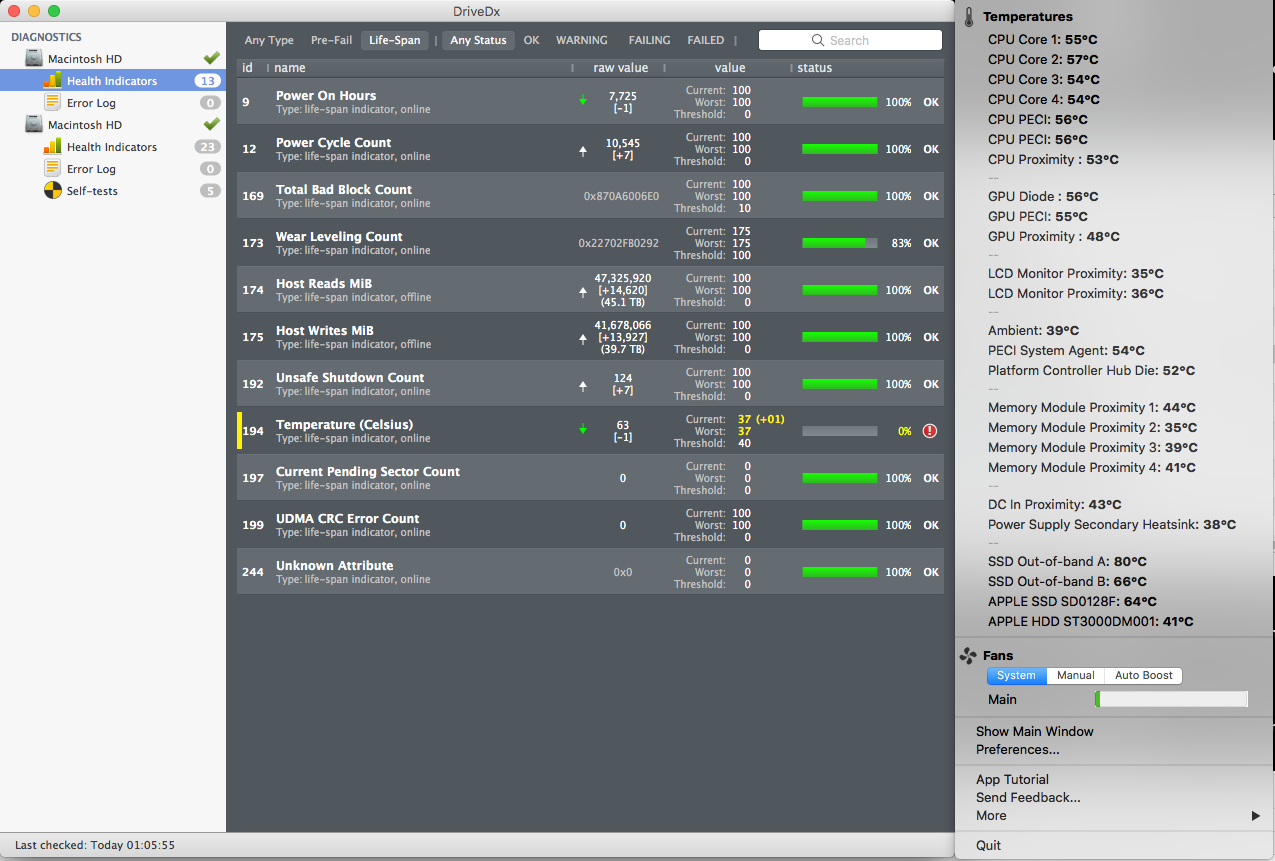
Task: Select the Wear Leveling Count row
Action: pos(590,243)
